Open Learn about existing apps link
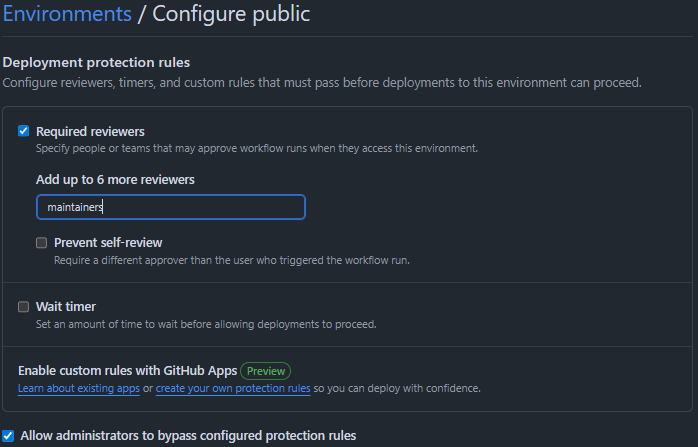 tap(77, 388)
